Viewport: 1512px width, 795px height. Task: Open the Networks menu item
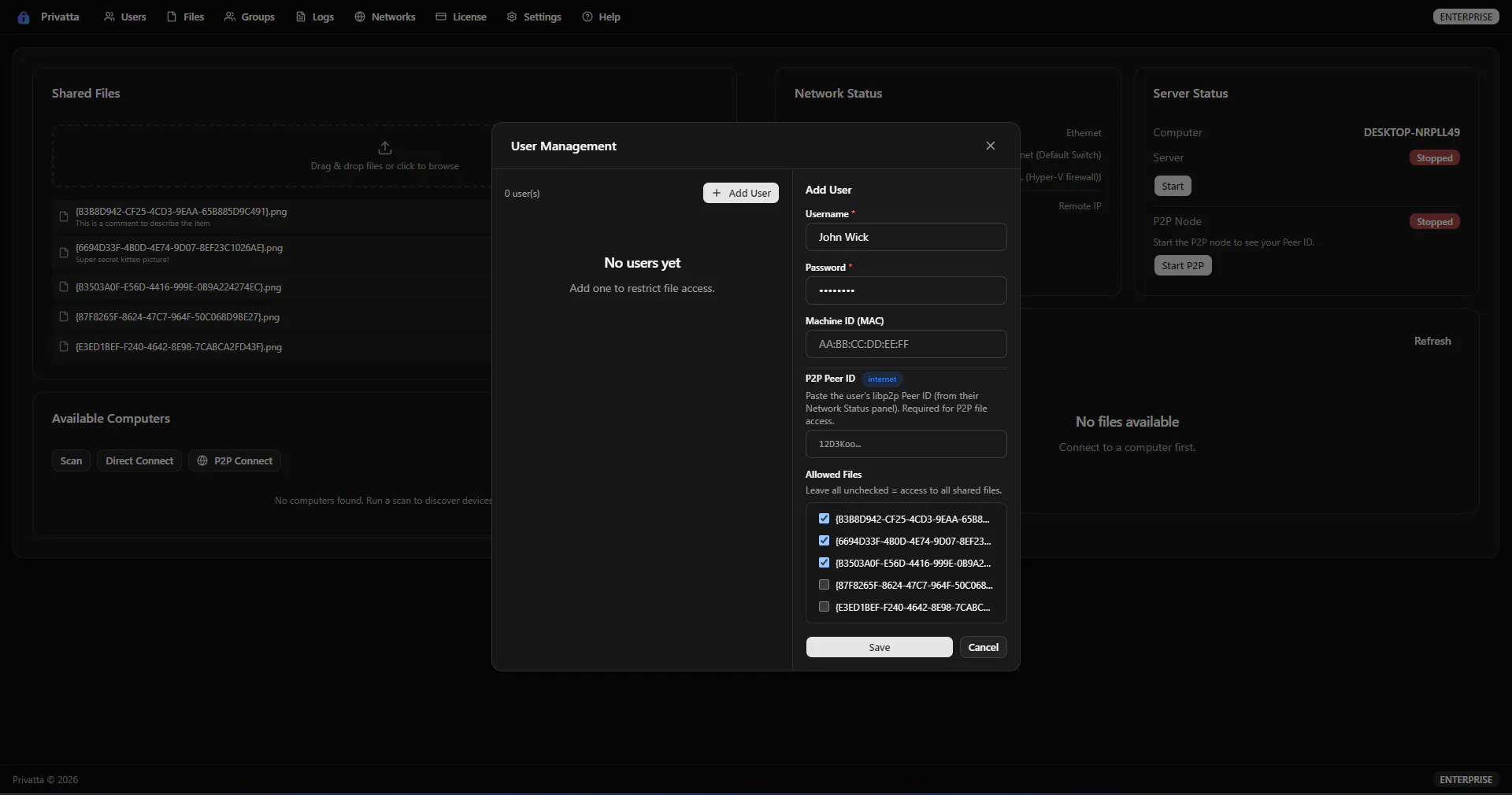point(385,17)
